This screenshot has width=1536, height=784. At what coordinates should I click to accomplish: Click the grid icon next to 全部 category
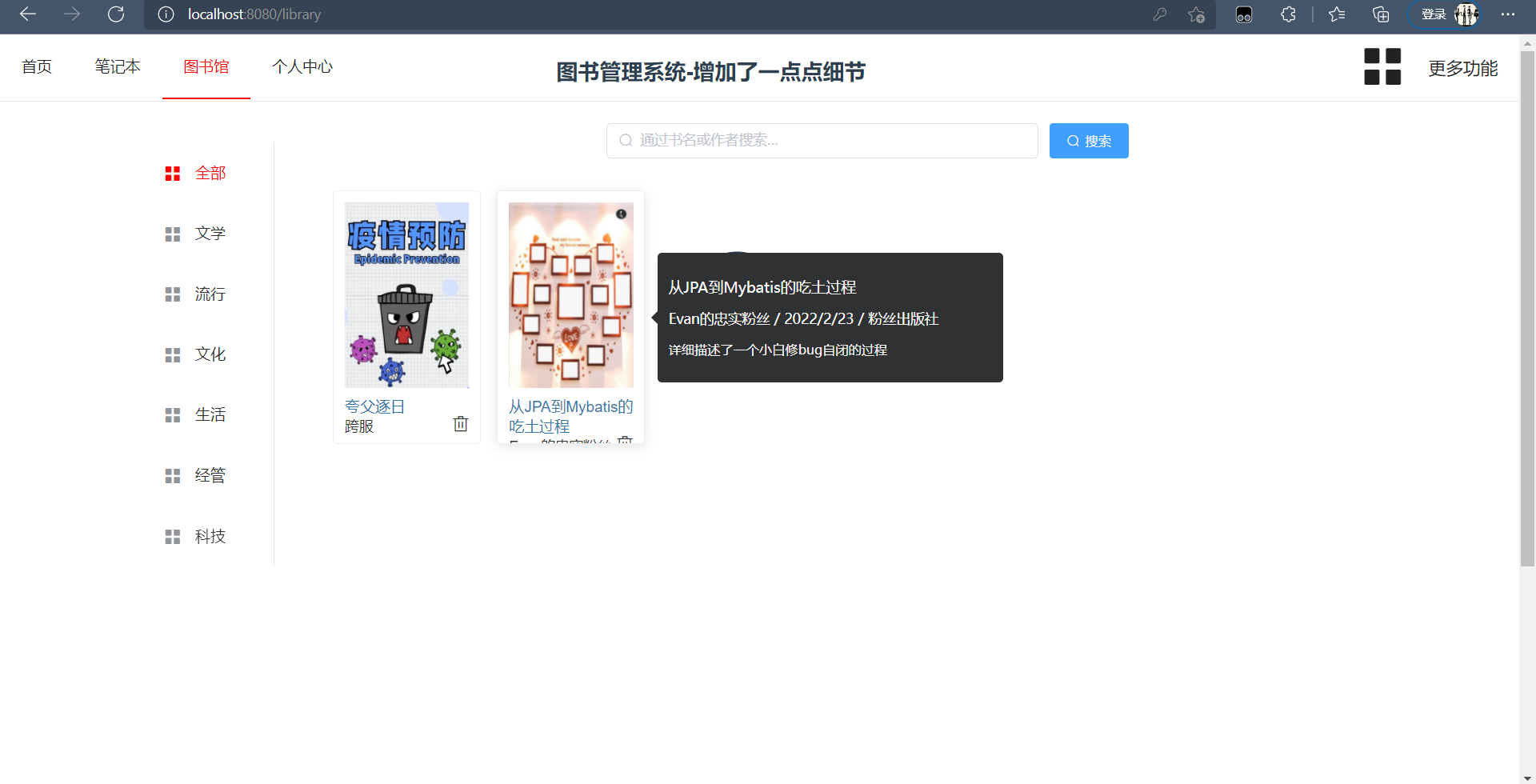click(x=172, y=173)
